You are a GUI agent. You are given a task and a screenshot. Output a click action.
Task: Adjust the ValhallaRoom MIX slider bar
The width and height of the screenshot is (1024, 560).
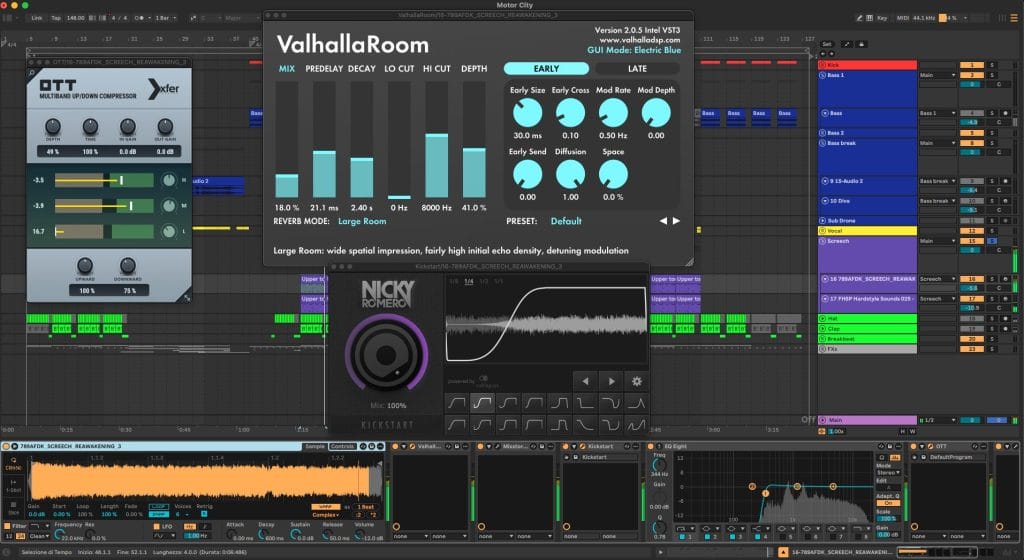tap(287, 140)
